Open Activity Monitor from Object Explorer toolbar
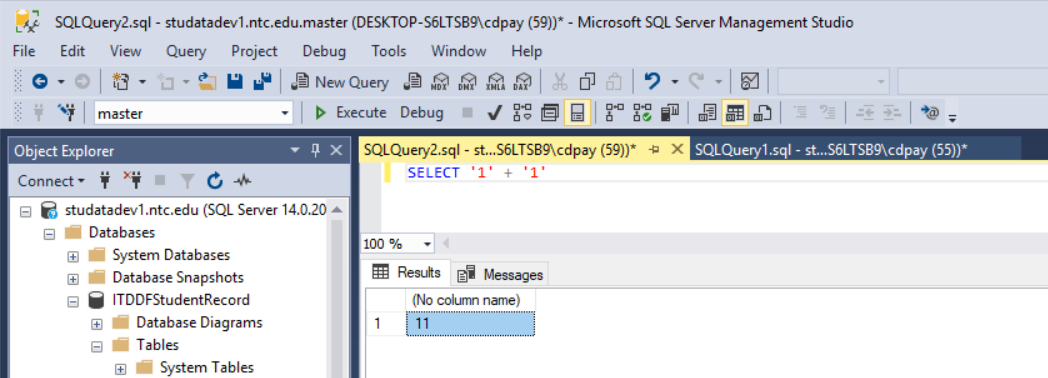 point(242,180)
